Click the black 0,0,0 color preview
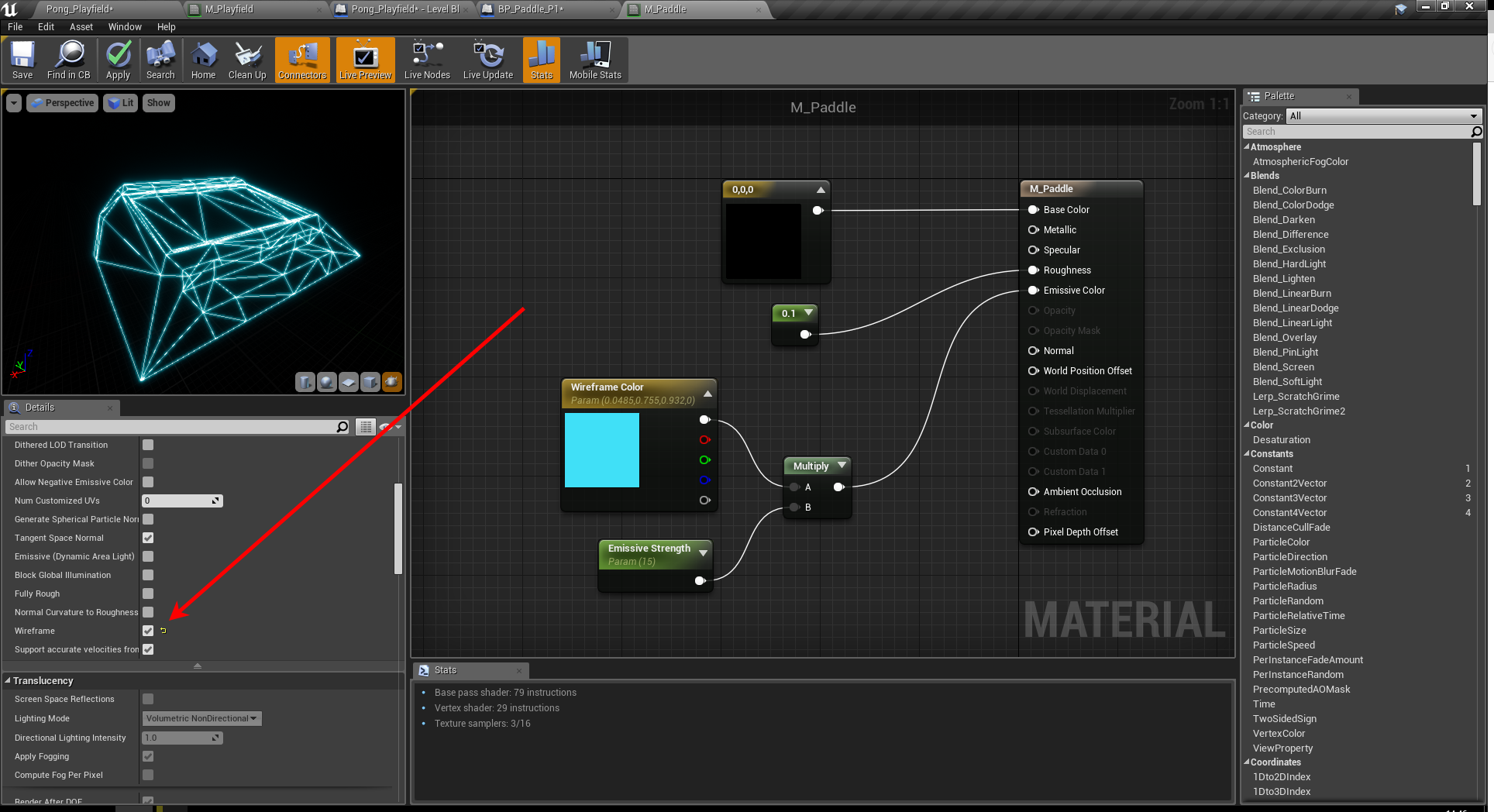This screenshot has width=1494, height=812. (763, 241)
